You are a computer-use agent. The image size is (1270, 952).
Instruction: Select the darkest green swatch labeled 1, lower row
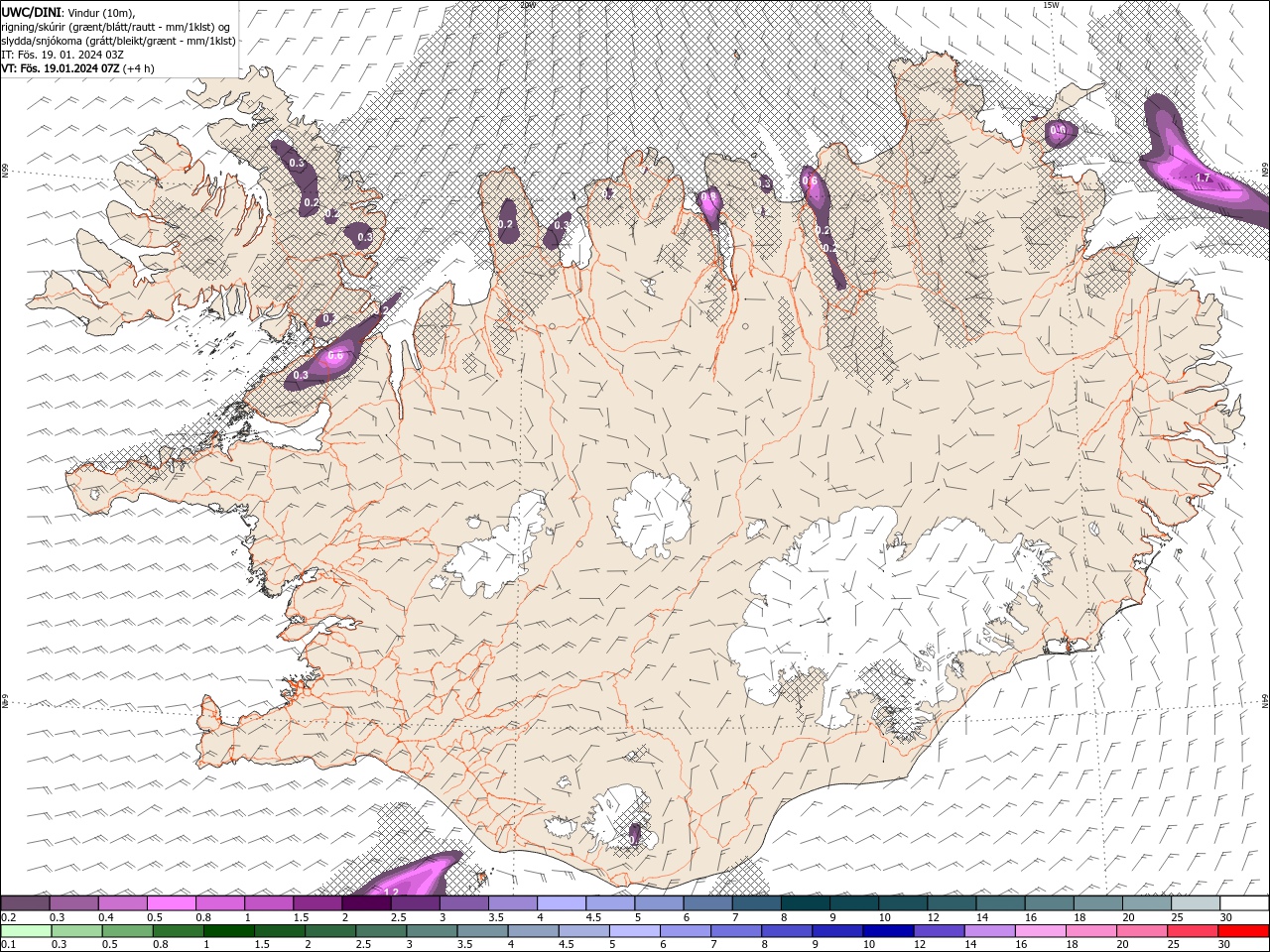[x=228, y=931]
